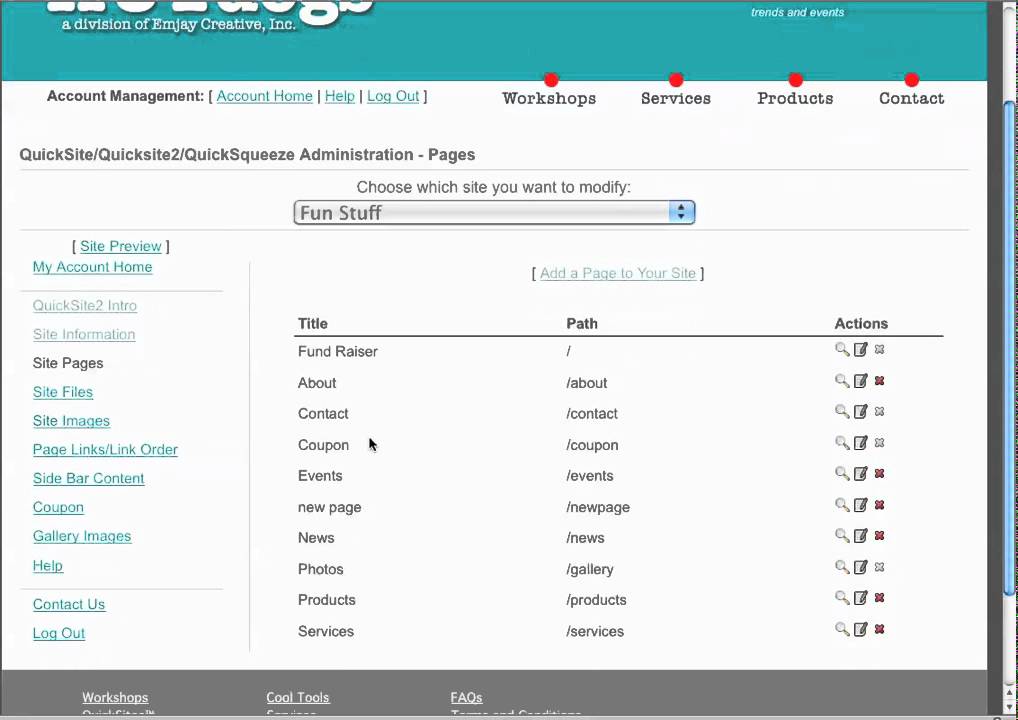Viewport: 1018px width, 720px height.
Task: Open the Help link in Account Management
Action: [x=340, y=96]
